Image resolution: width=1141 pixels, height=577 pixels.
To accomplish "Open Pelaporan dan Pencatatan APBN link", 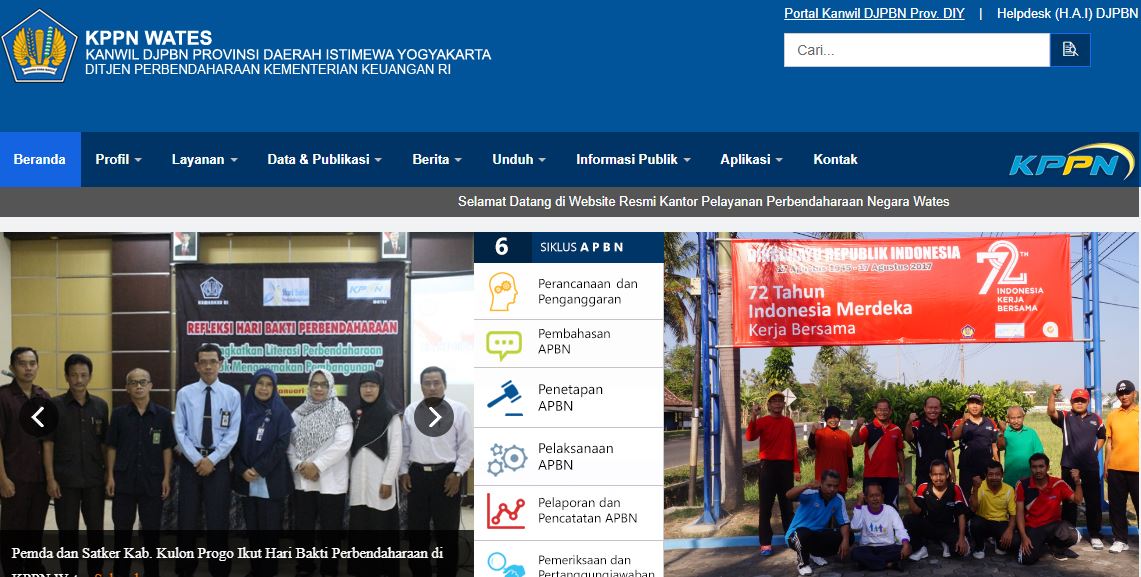I will (x=588, y=511).
